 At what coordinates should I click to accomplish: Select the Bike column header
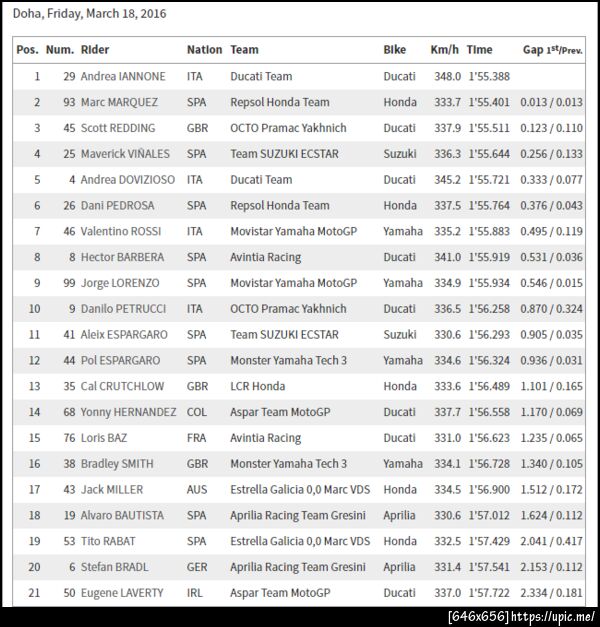tap(395, 49)
